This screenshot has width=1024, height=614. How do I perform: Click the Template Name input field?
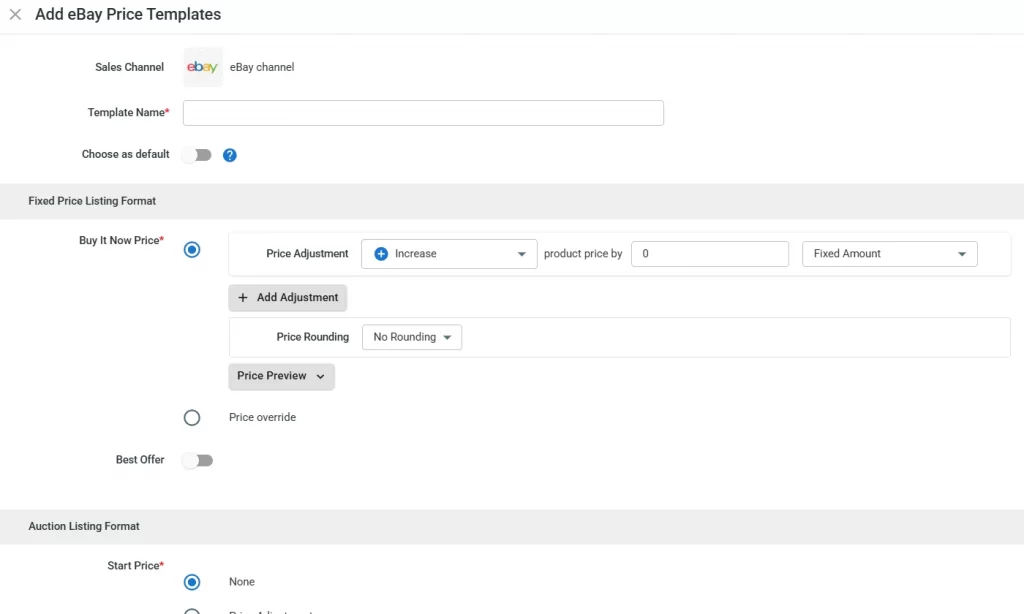tap(423, 112)
